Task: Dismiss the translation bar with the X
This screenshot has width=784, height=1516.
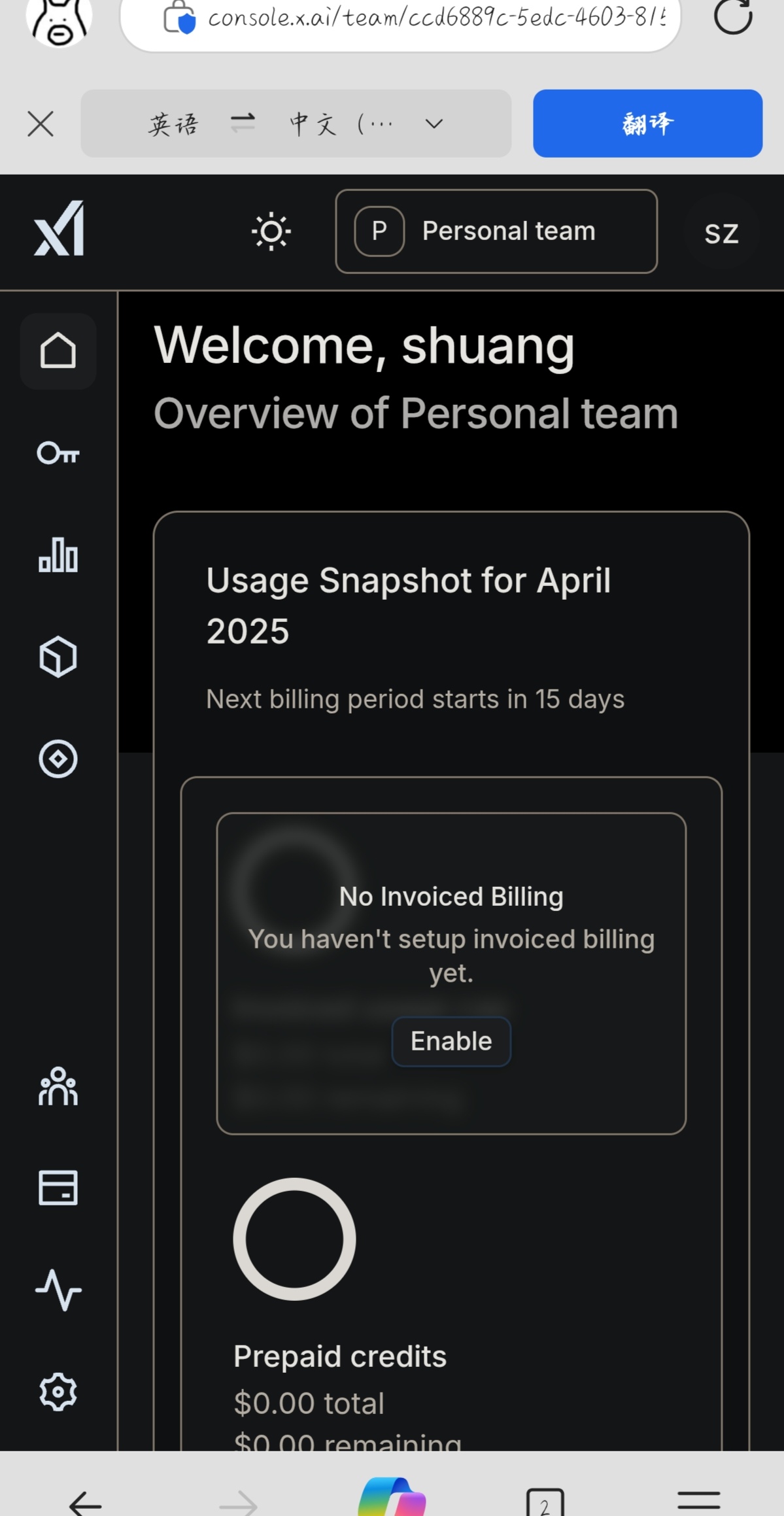Action: (x=41, y=124)
